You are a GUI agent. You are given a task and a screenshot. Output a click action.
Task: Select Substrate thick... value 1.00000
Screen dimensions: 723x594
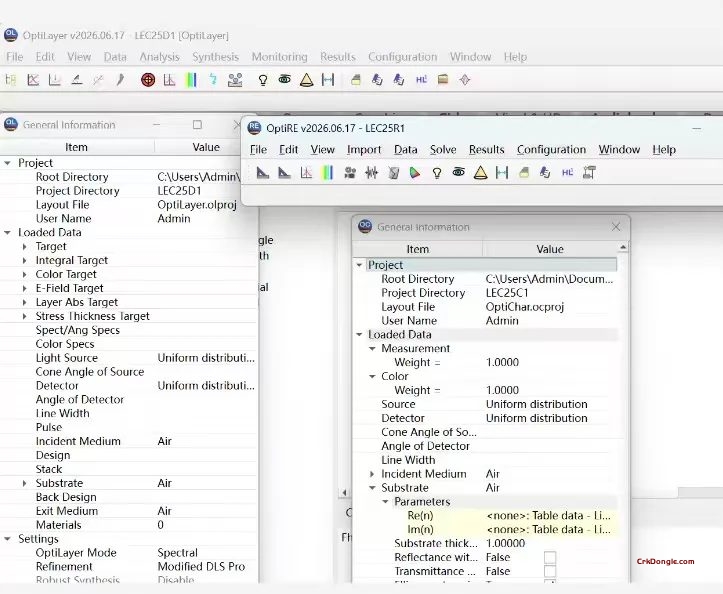pos(505,543)
